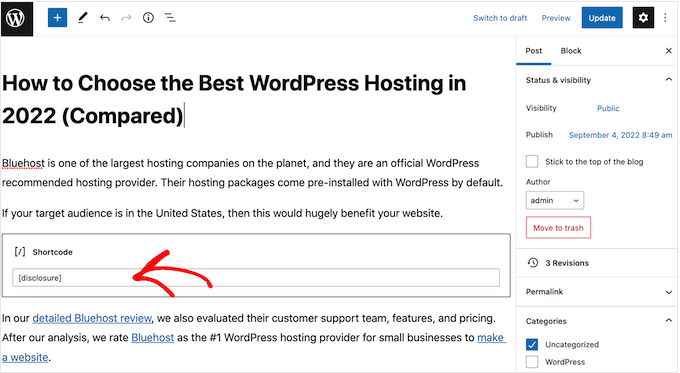Change the Public visibility setting
The height and width of the screenshot is (373, 680).
608,108
